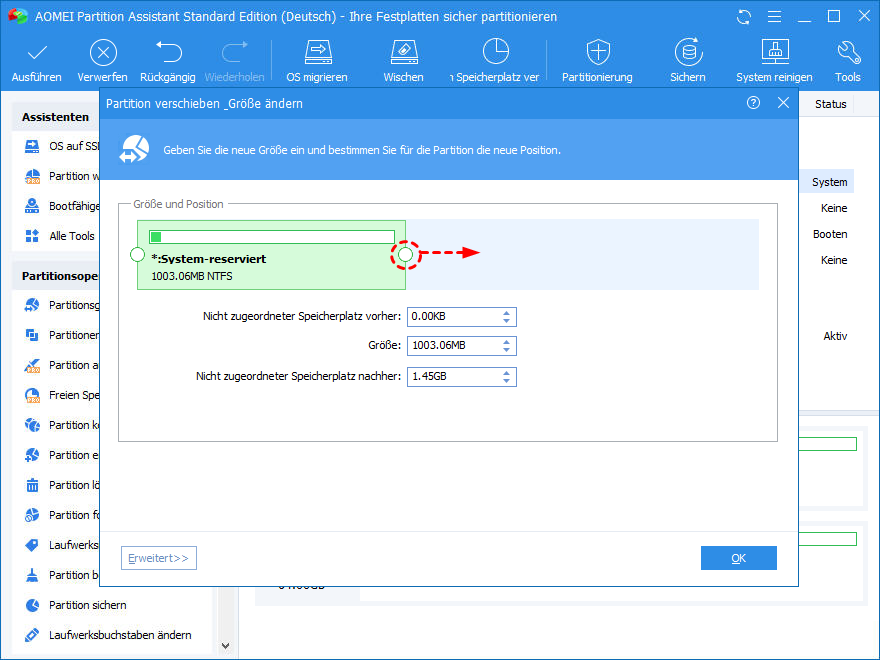Click the OS auf SSD sidebar icon
Image resolution: width=880 pixels, height=660 pixels.
click(x=32, y=146)
